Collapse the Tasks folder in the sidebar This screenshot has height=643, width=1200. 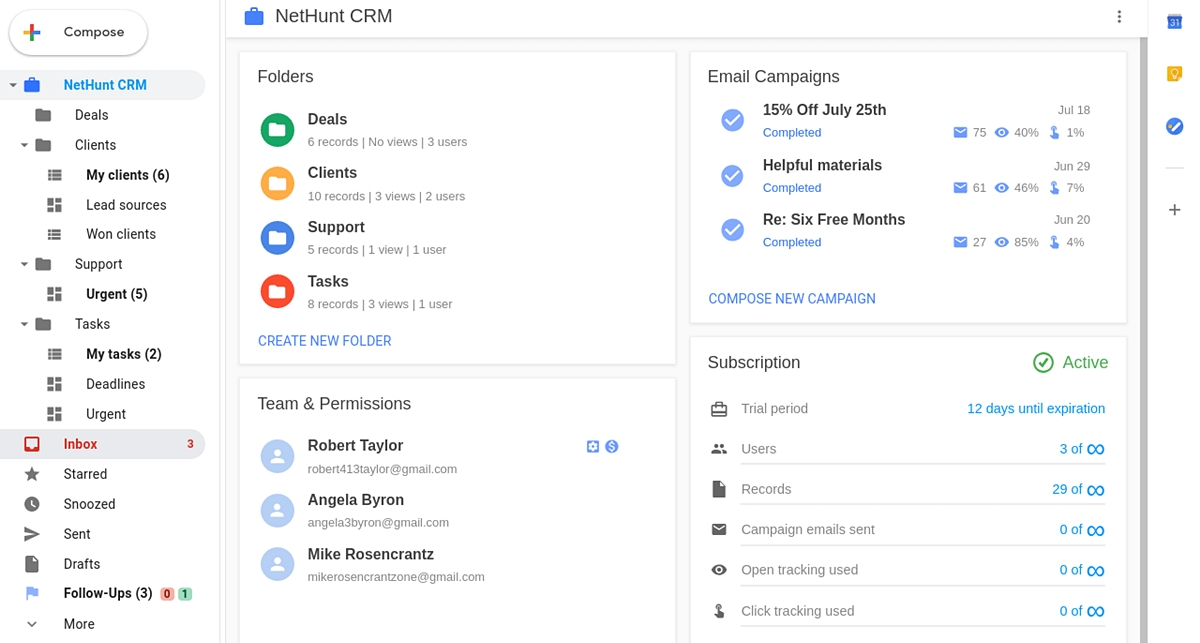(24, 324)
